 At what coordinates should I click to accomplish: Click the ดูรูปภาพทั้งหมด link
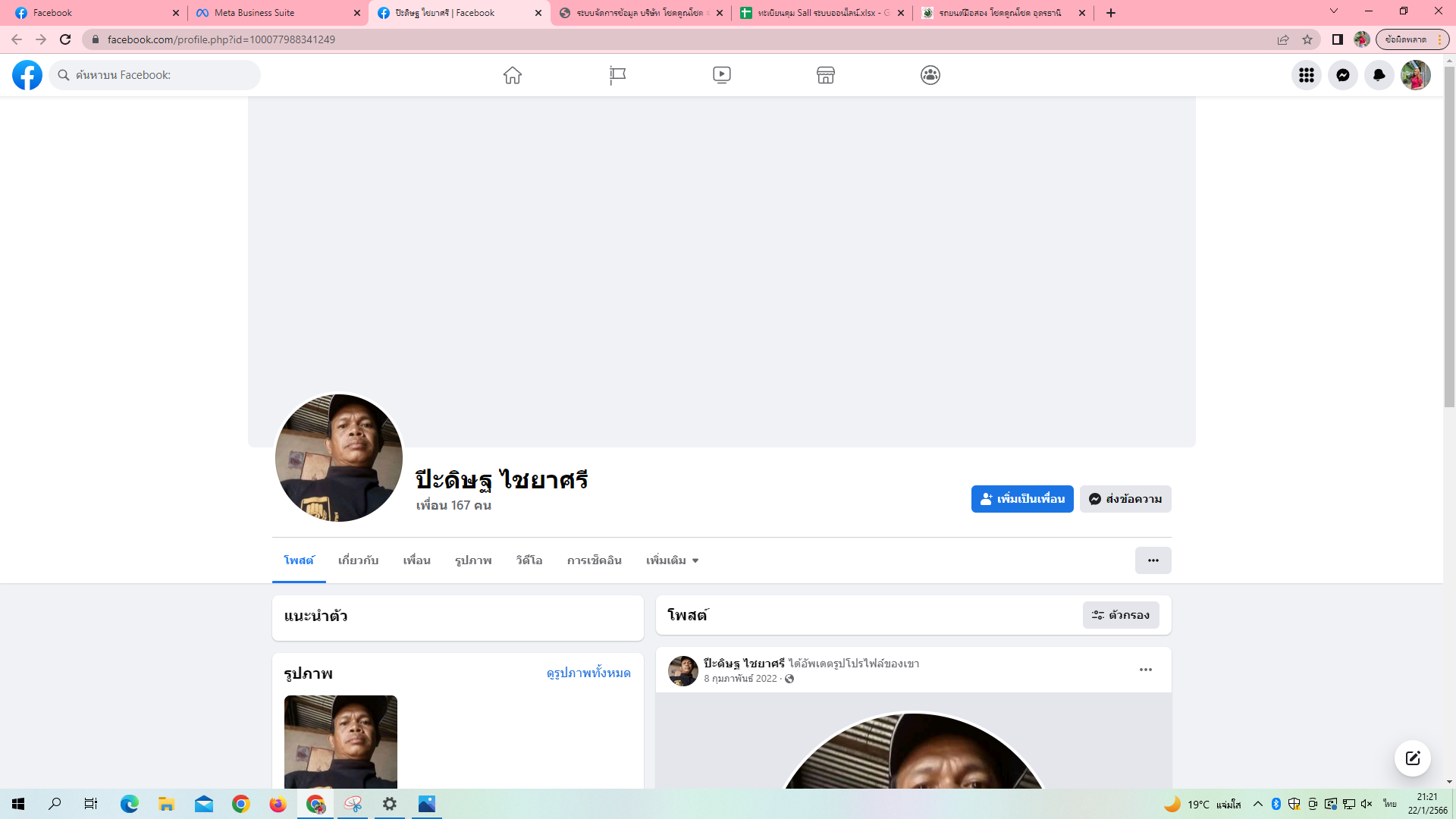(x=588, y=673)
